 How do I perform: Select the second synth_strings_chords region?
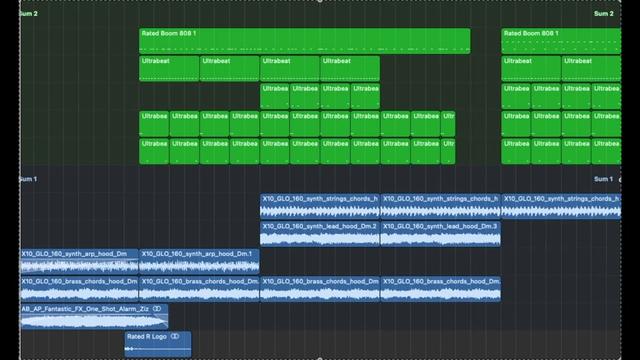tap(440, 206)
